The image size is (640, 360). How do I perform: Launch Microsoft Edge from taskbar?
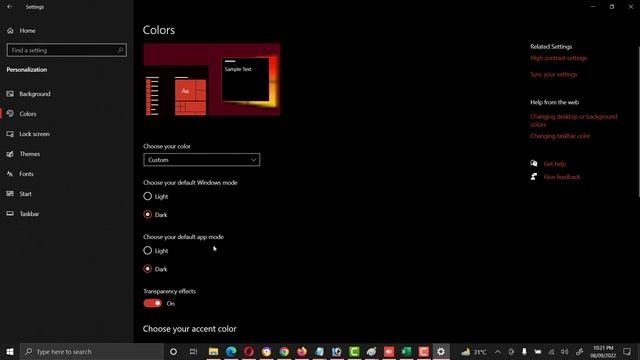231,351
